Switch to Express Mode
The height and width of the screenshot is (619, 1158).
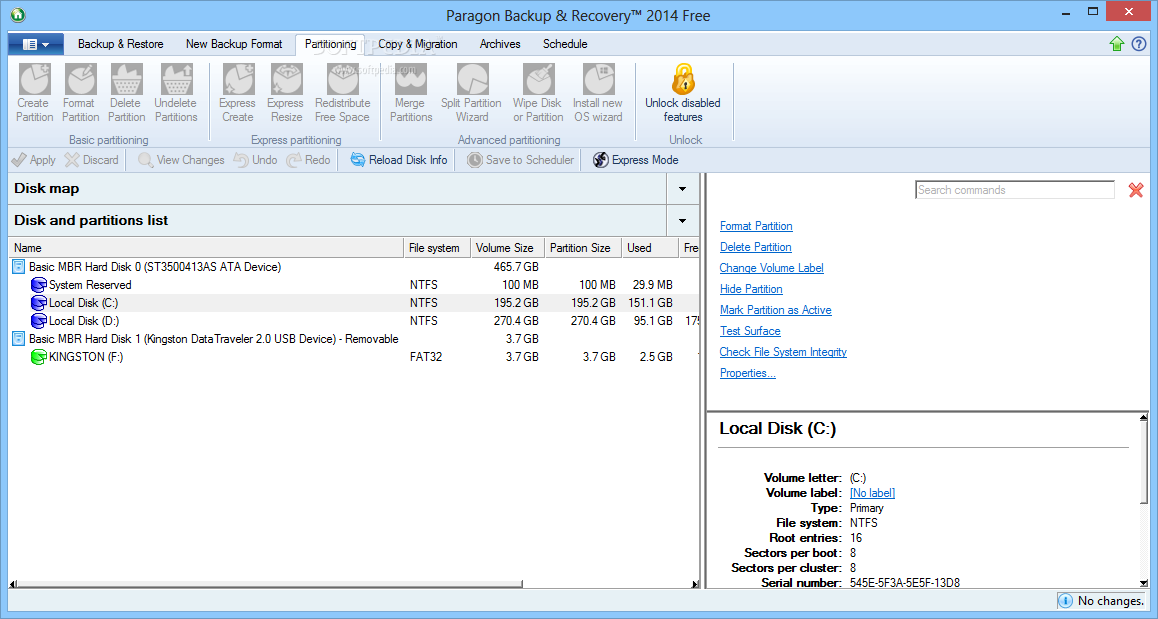[636, 160]
